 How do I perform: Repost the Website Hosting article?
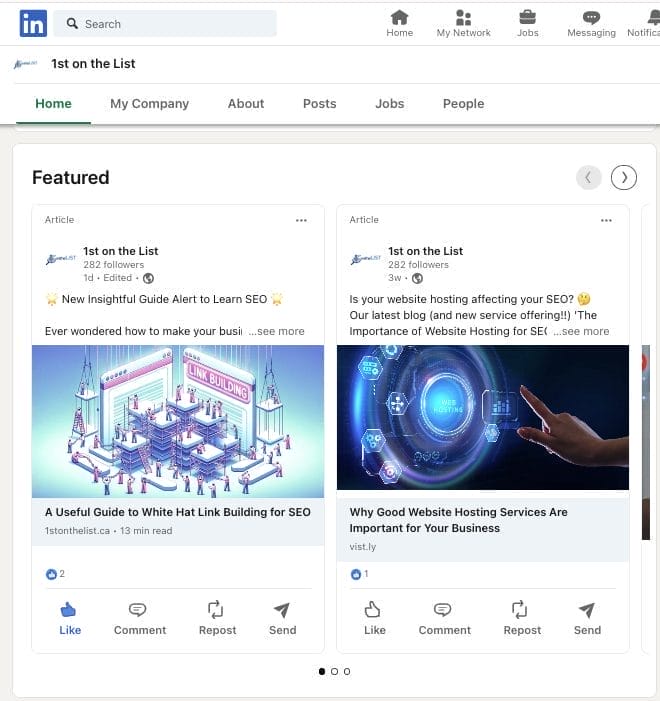click(x=522, y=619)
